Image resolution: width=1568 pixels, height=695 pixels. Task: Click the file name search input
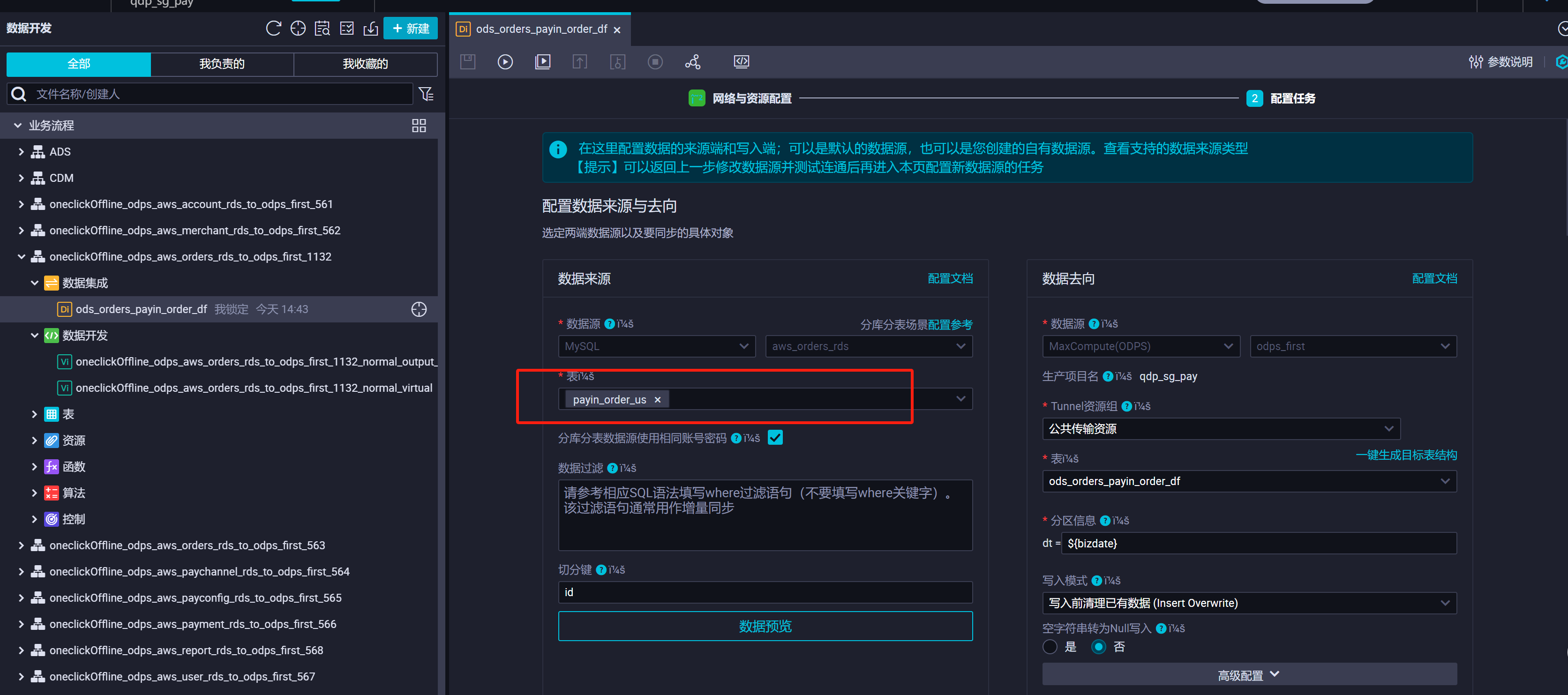[x=210, y=94]
